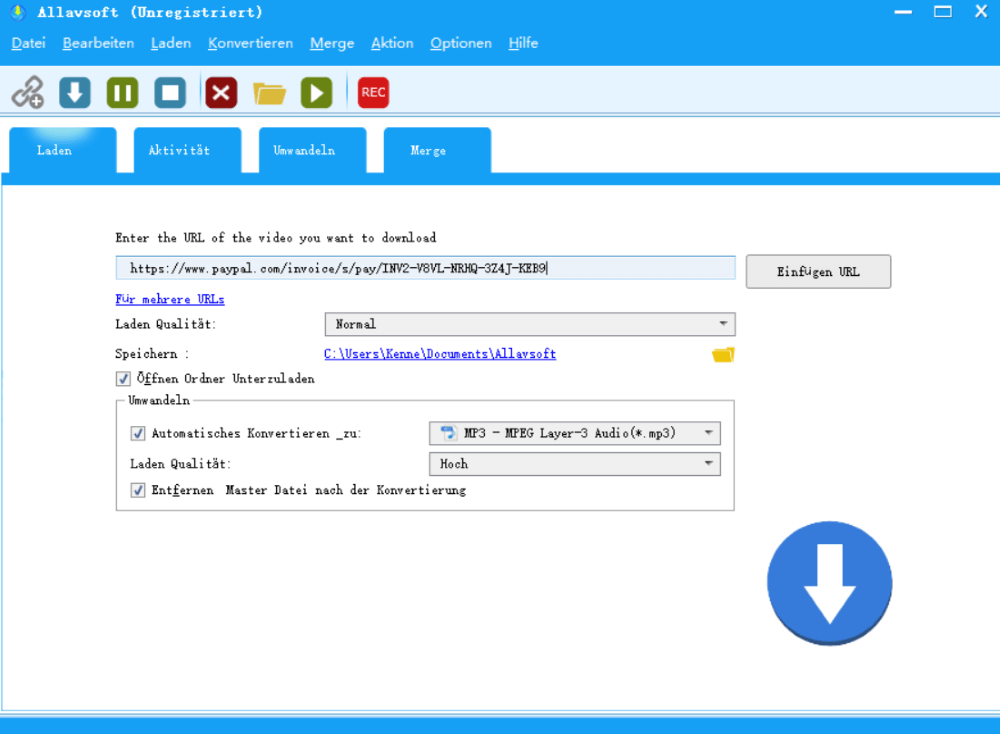Open the Hoch quality dropdown
Image resolution: width=1000 pixels, height=734 pixels.
575,464
